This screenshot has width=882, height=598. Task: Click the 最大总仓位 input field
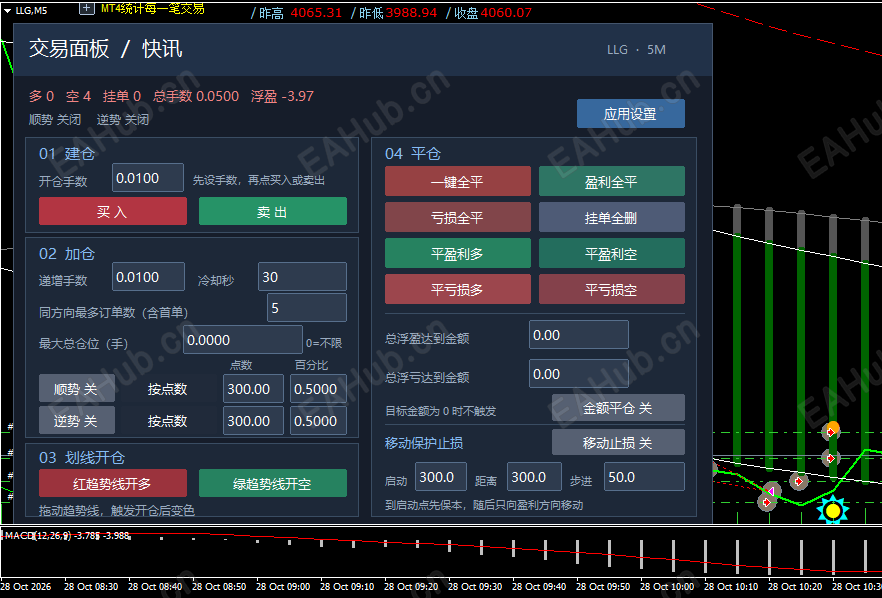pyautogui.click(x=243, y=340)
